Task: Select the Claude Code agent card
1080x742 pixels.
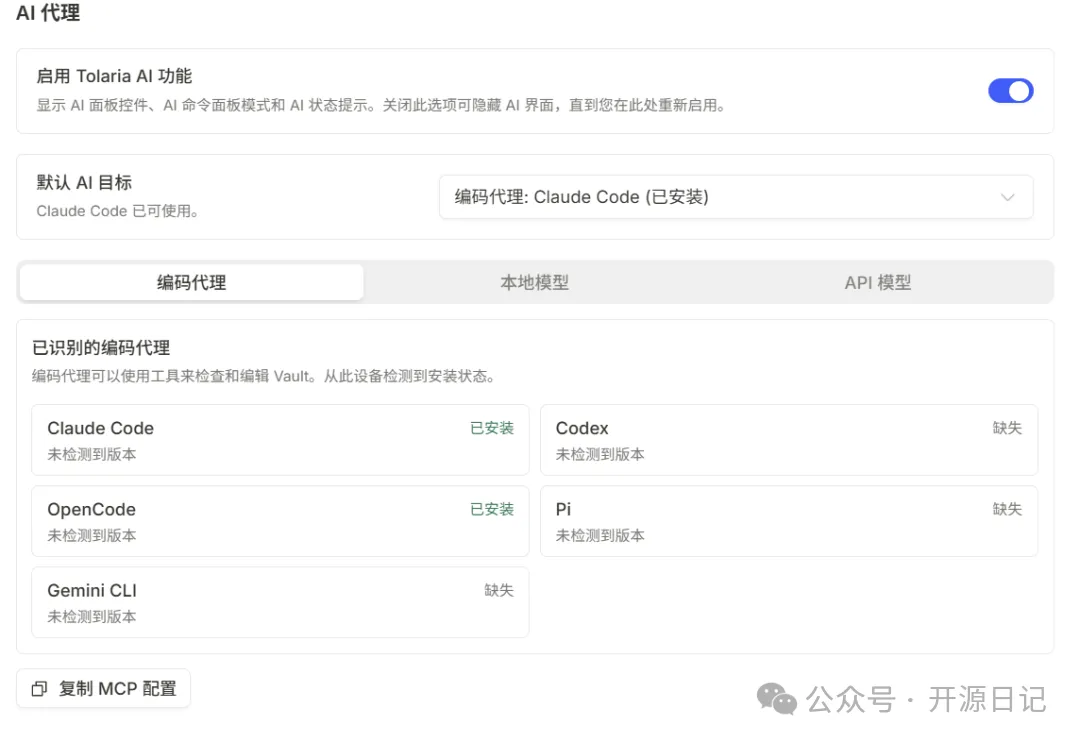Action: point(280,440)
